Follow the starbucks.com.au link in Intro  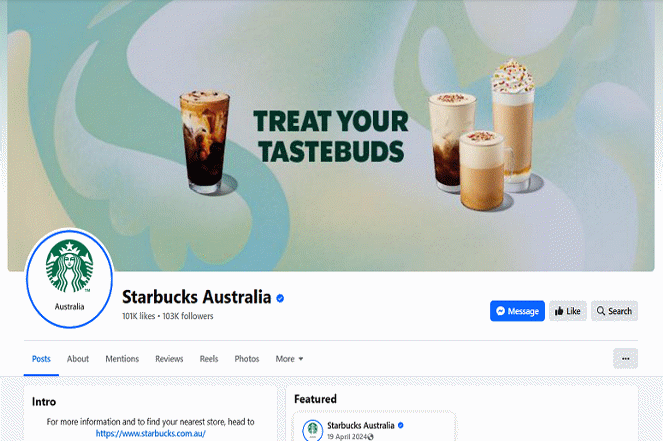tap(151, 433)
